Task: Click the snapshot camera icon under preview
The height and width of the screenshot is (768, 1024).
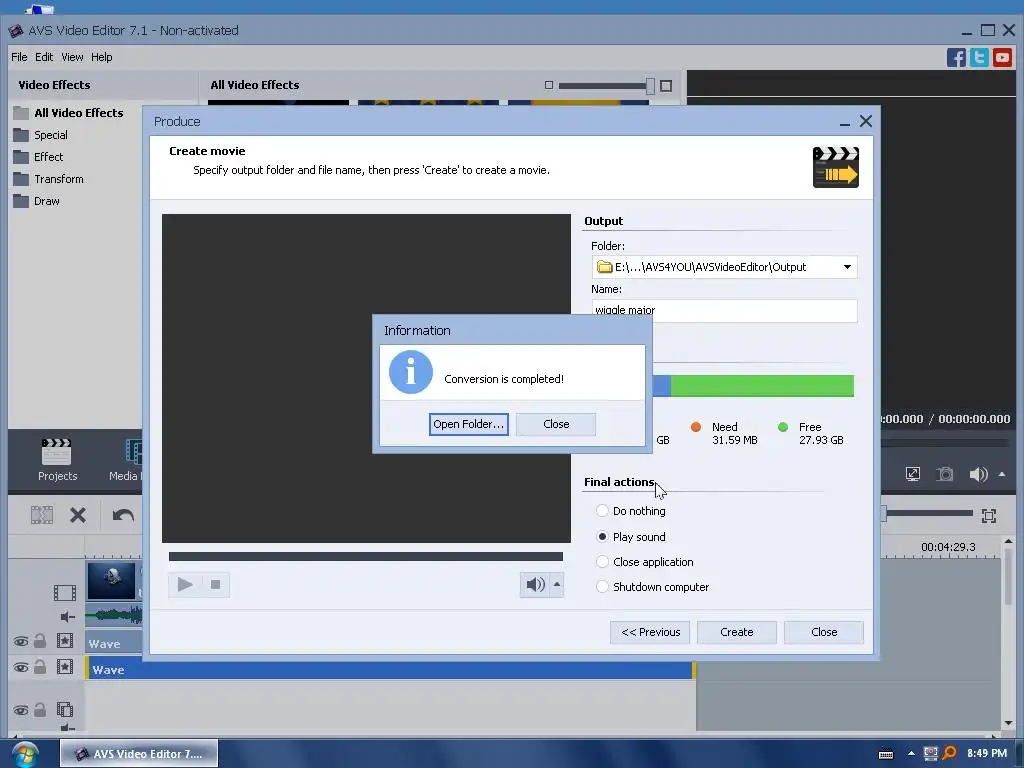Action: click(944, 474)
